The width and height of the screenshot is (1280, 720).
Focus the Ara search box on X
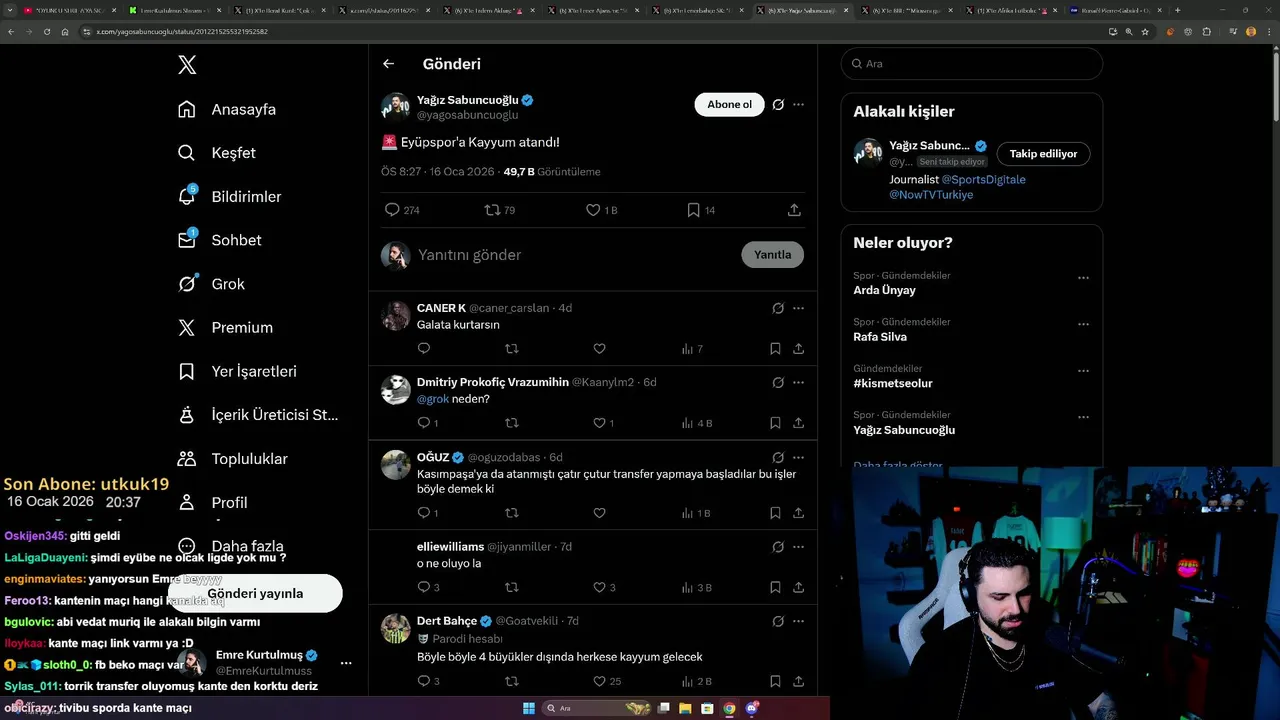tap(971, 63)
